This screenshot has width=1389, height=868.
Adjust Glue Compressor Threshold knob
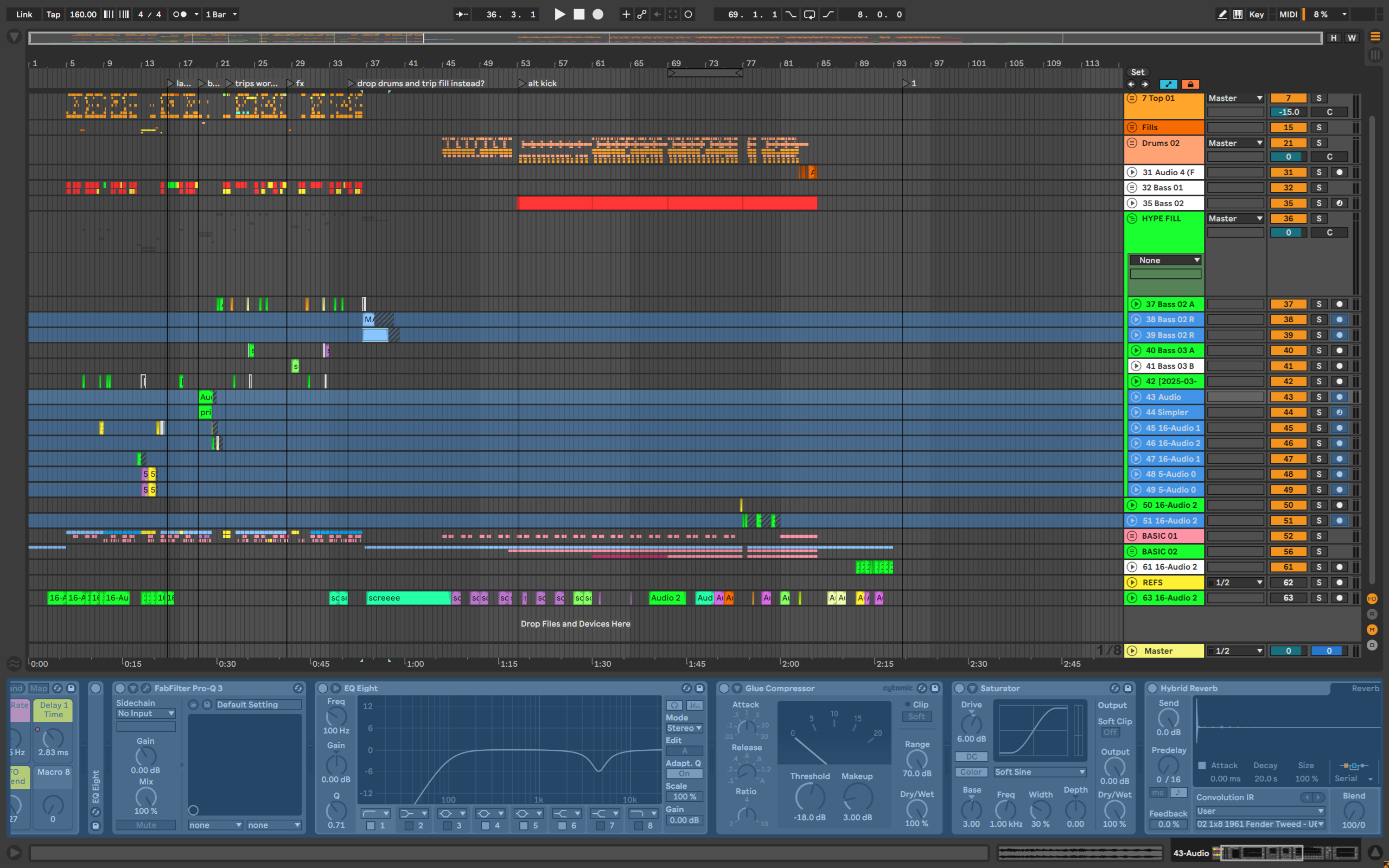(810, 798)
